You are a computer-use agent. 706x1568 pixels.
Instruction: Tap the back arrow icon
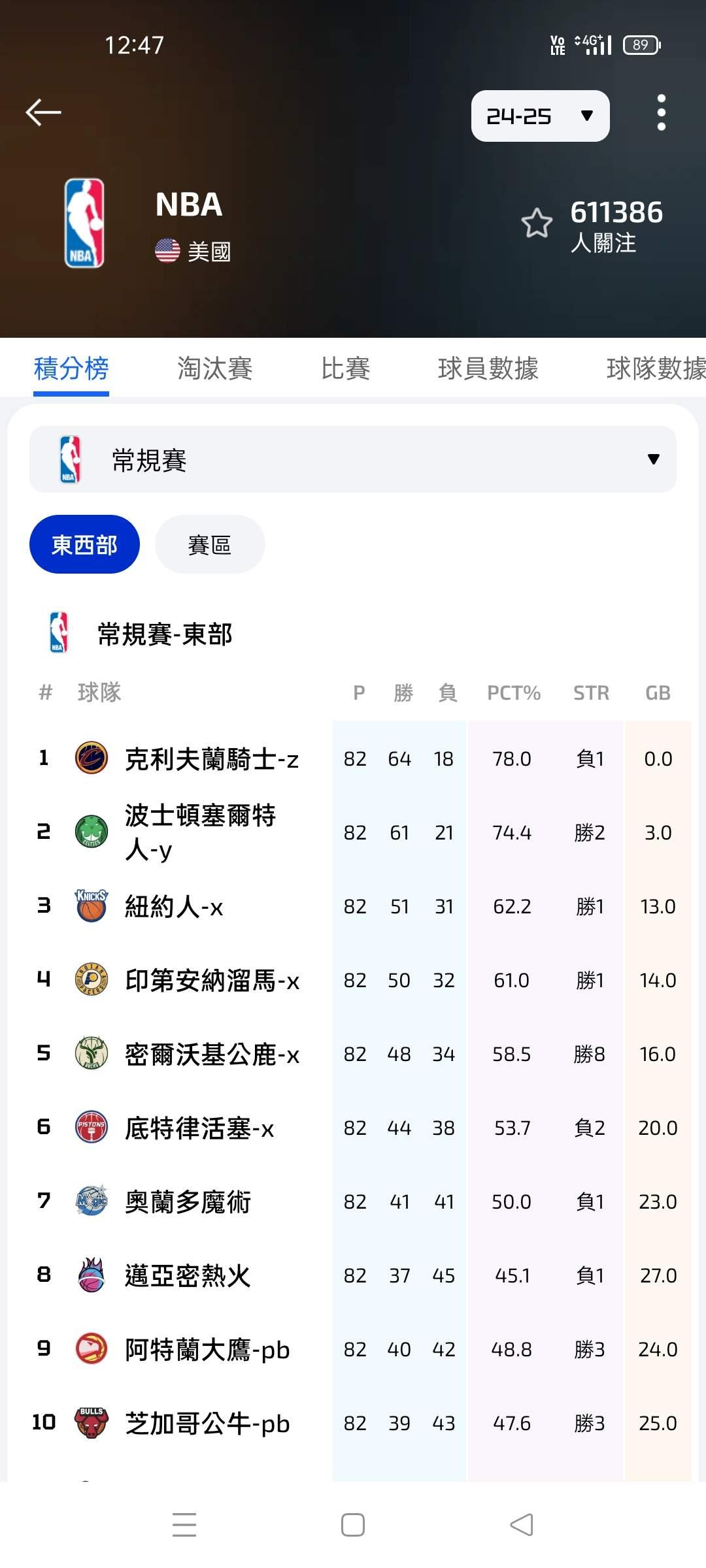[x=43, y=112]
